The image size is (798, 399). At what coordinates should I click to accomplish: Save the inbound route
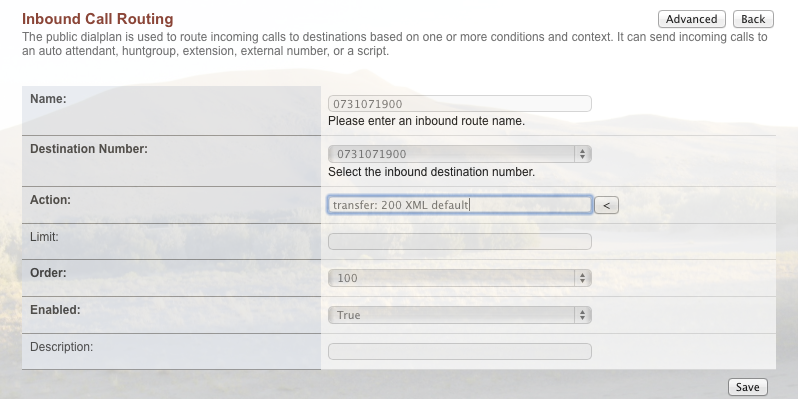[x=748, y=387]
